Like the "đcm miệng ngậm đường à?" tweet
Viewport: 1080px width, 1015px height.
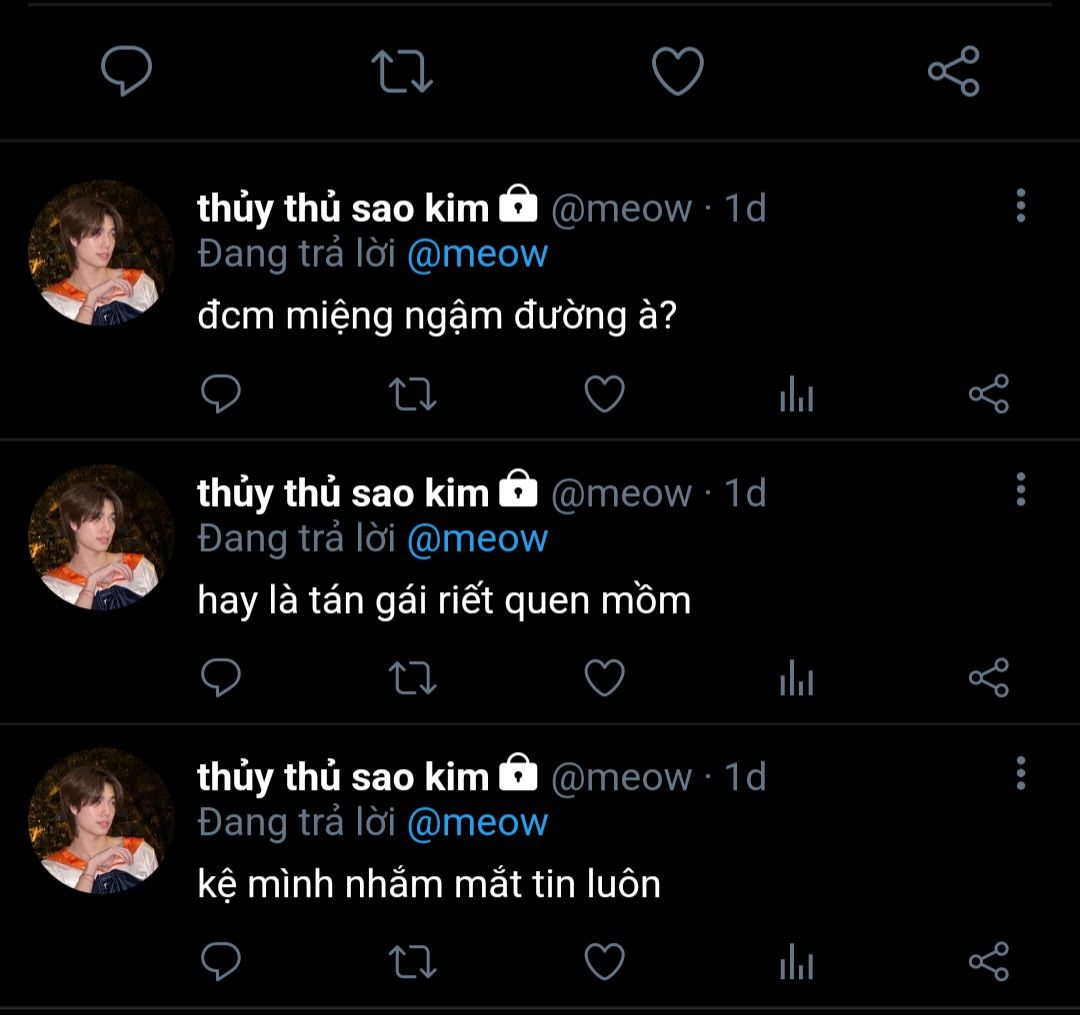(x=604, y=395)
